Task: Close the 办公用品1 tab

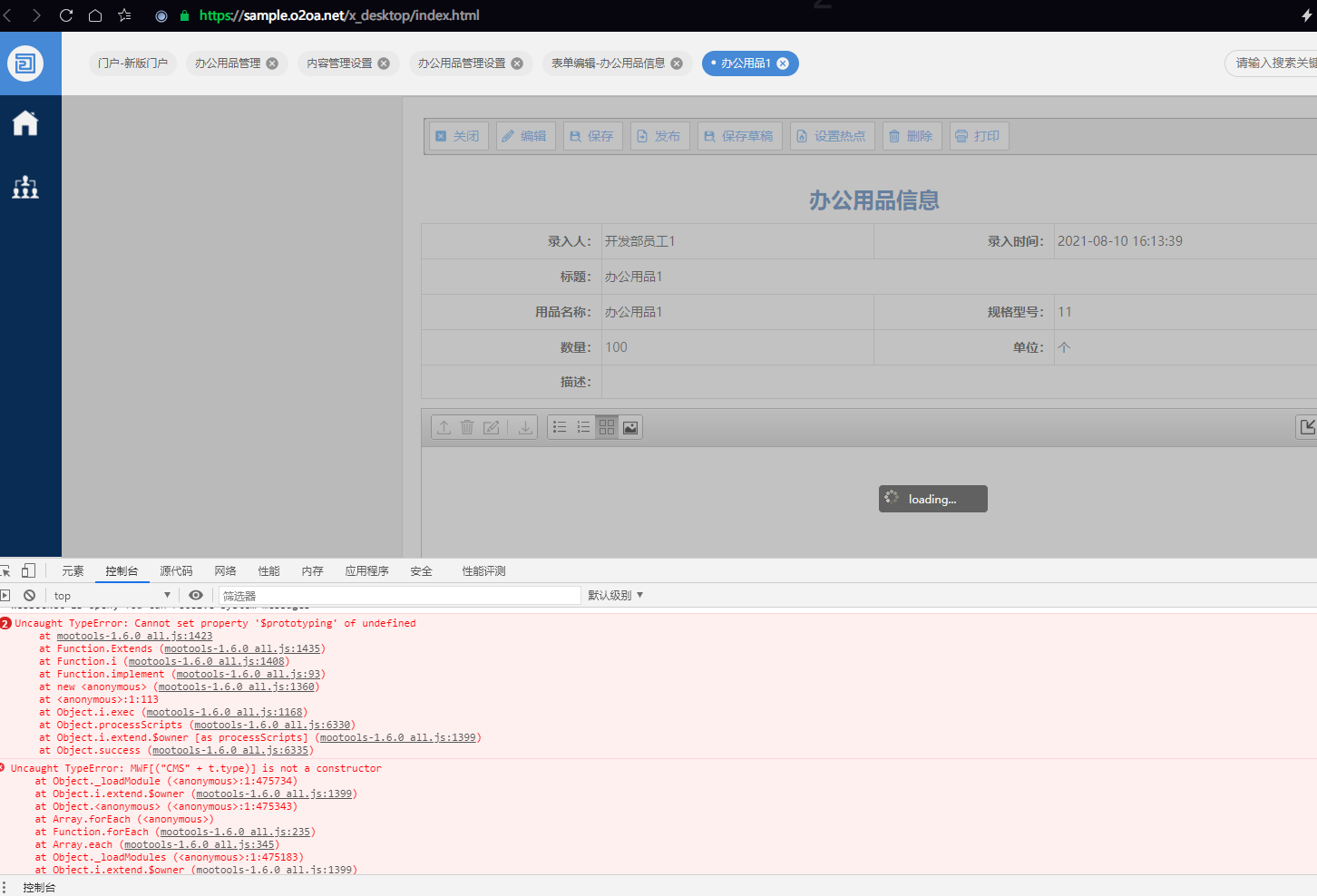Action: 783,63
